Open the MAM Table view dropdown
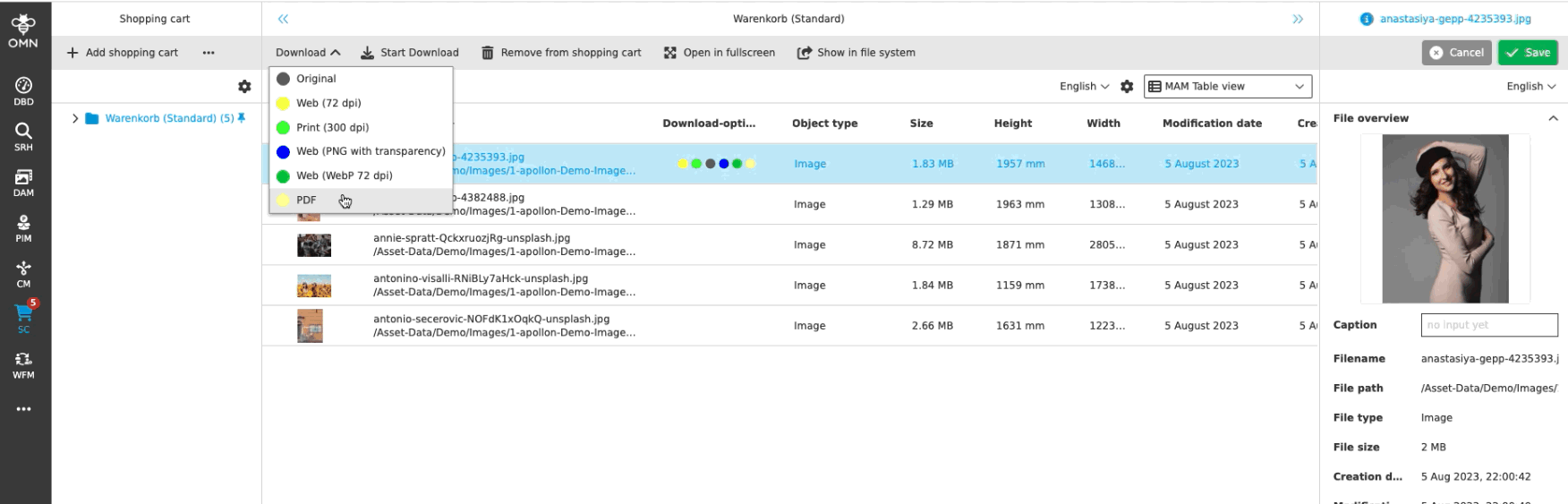 (x=1227, y=87)
